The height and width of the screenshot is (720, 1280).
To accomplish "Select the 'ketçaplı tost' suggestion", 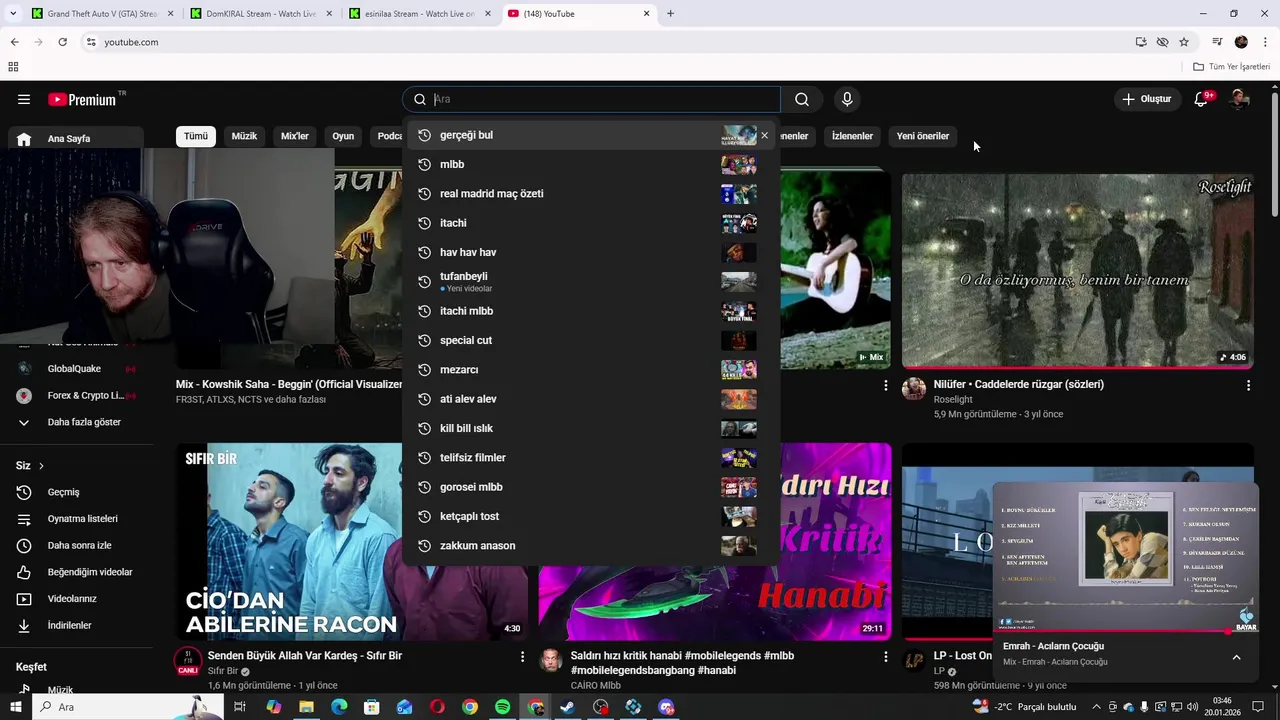I will pyautogui.click(x=590, y=516).
